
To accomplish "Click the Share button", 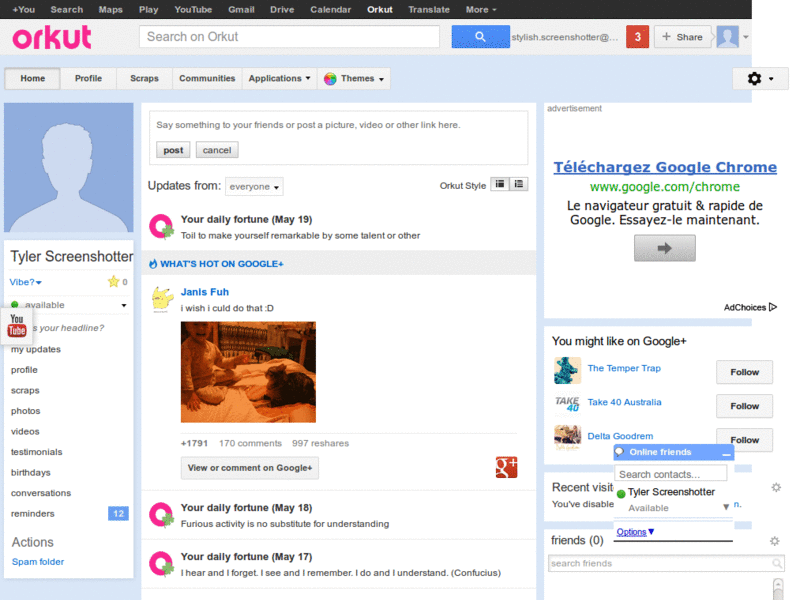I will (683, 37).
